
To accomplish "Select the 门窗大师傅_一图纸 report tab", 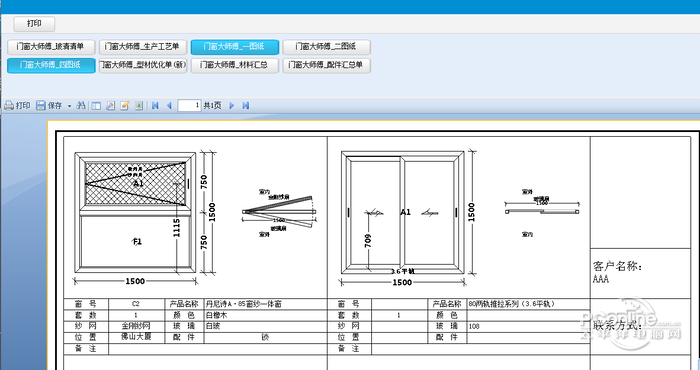I will [235, 46].
